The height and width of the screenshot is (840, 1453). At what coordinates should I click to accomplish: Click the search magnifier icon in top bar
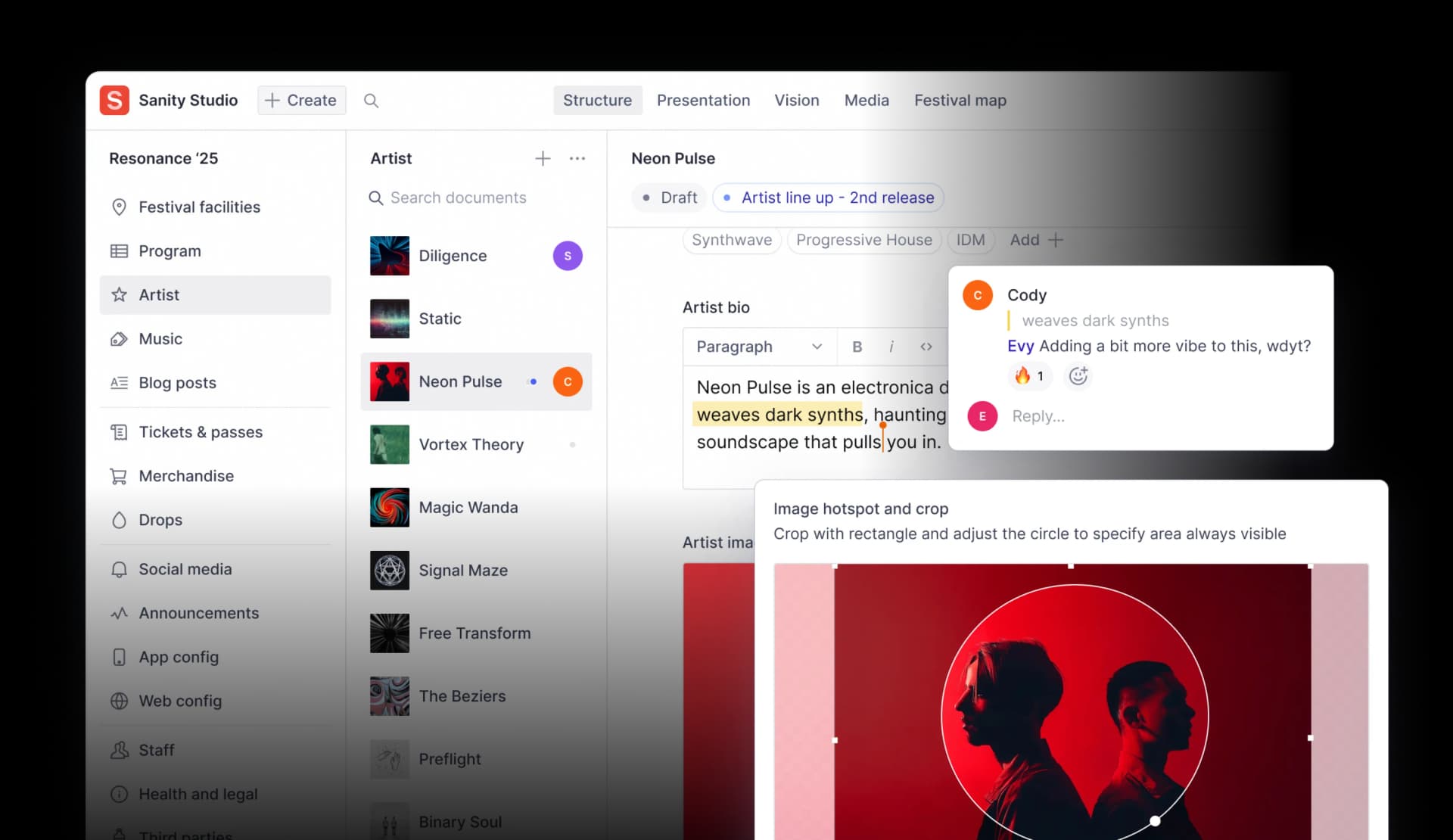[371, 101]
